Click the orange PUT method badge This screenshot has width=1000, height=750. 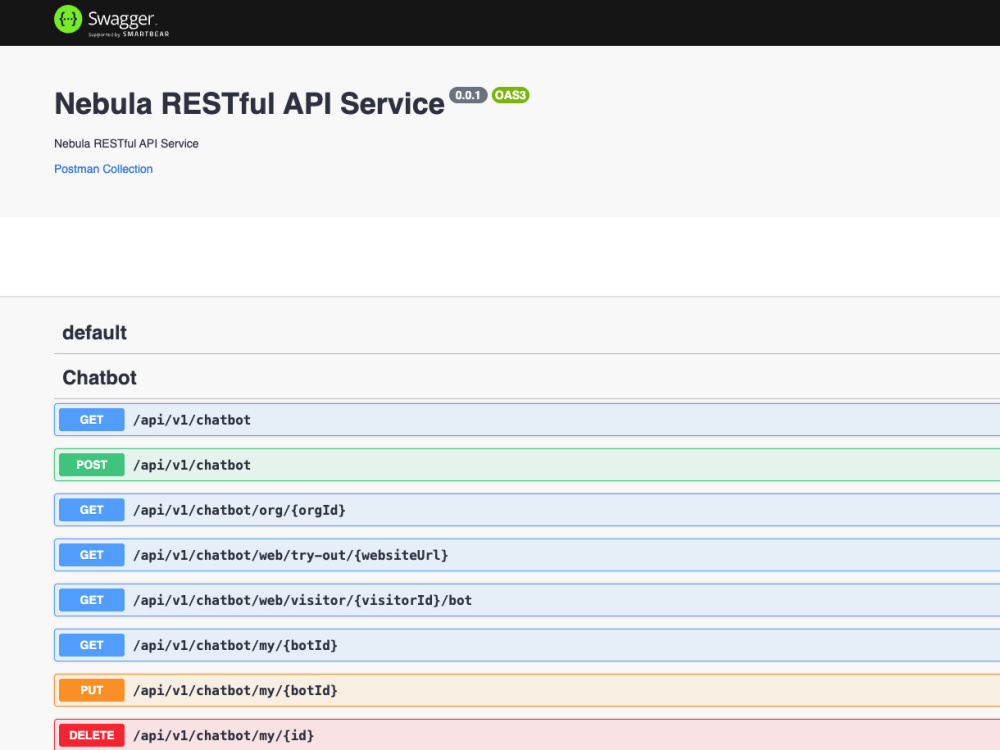click(x=92, y=690)
